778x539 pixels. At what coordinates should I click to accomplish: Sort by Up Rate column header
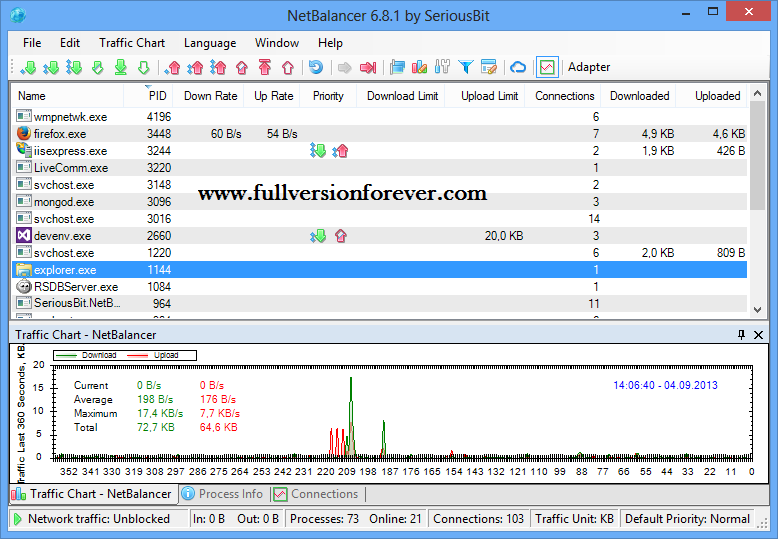(x=272, y=96)
